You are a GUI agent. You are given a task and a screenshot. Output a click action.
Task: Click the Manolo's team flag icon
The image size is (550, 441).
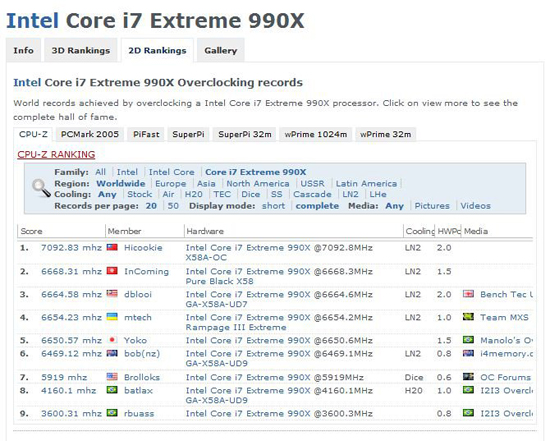pyautogui.click(x=468, y=340)
